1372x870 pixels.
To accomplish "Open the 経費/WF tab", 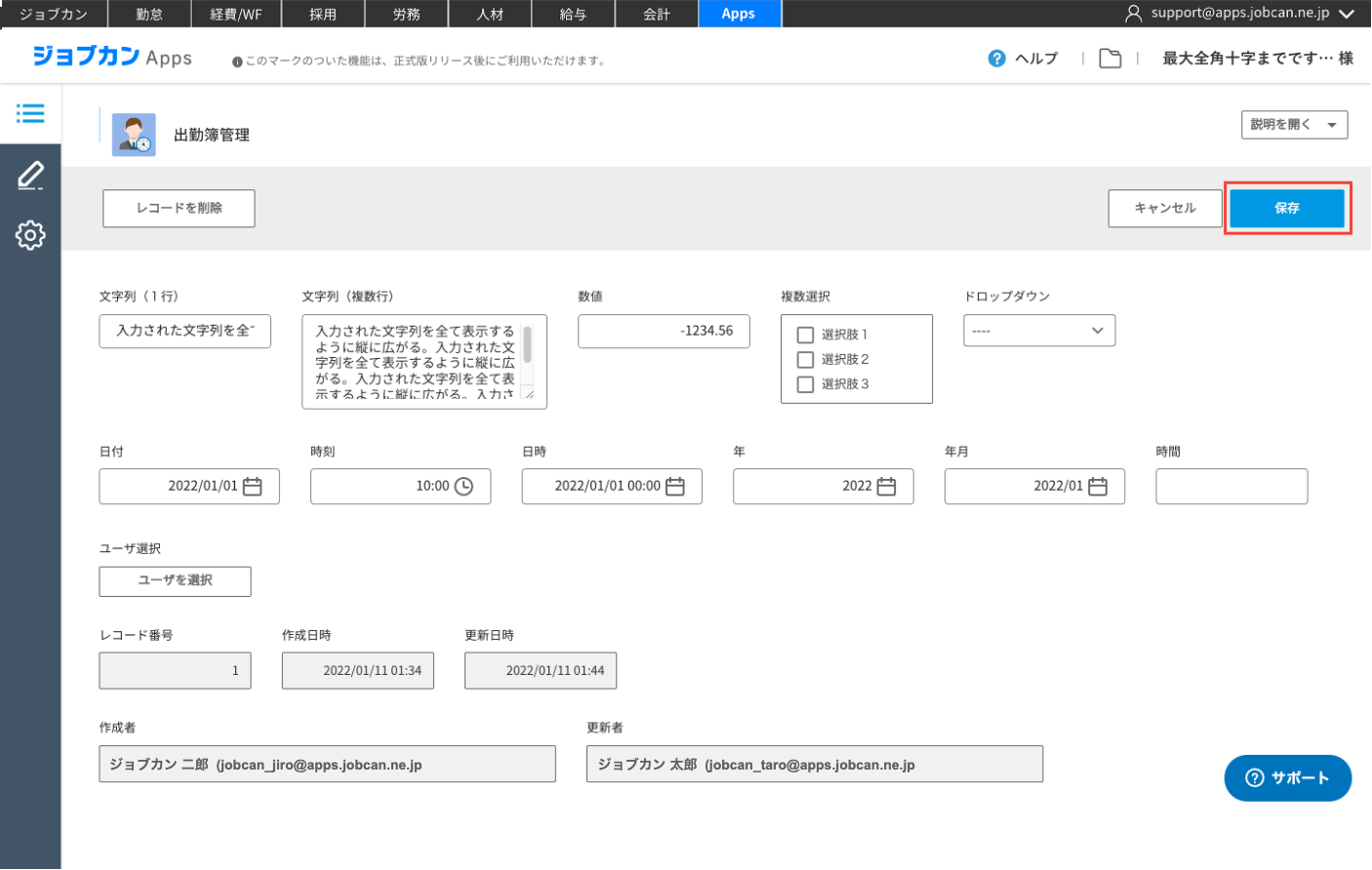I will pos(236,14).
